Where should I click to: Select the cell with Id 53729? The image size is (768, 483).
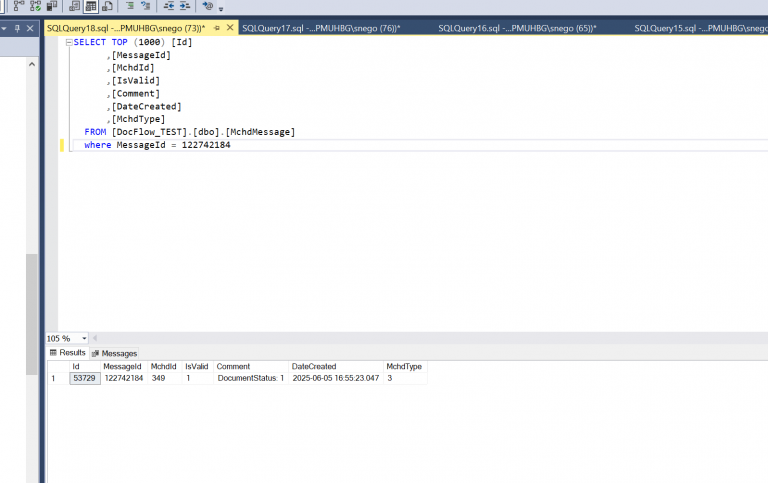(85, 378)
